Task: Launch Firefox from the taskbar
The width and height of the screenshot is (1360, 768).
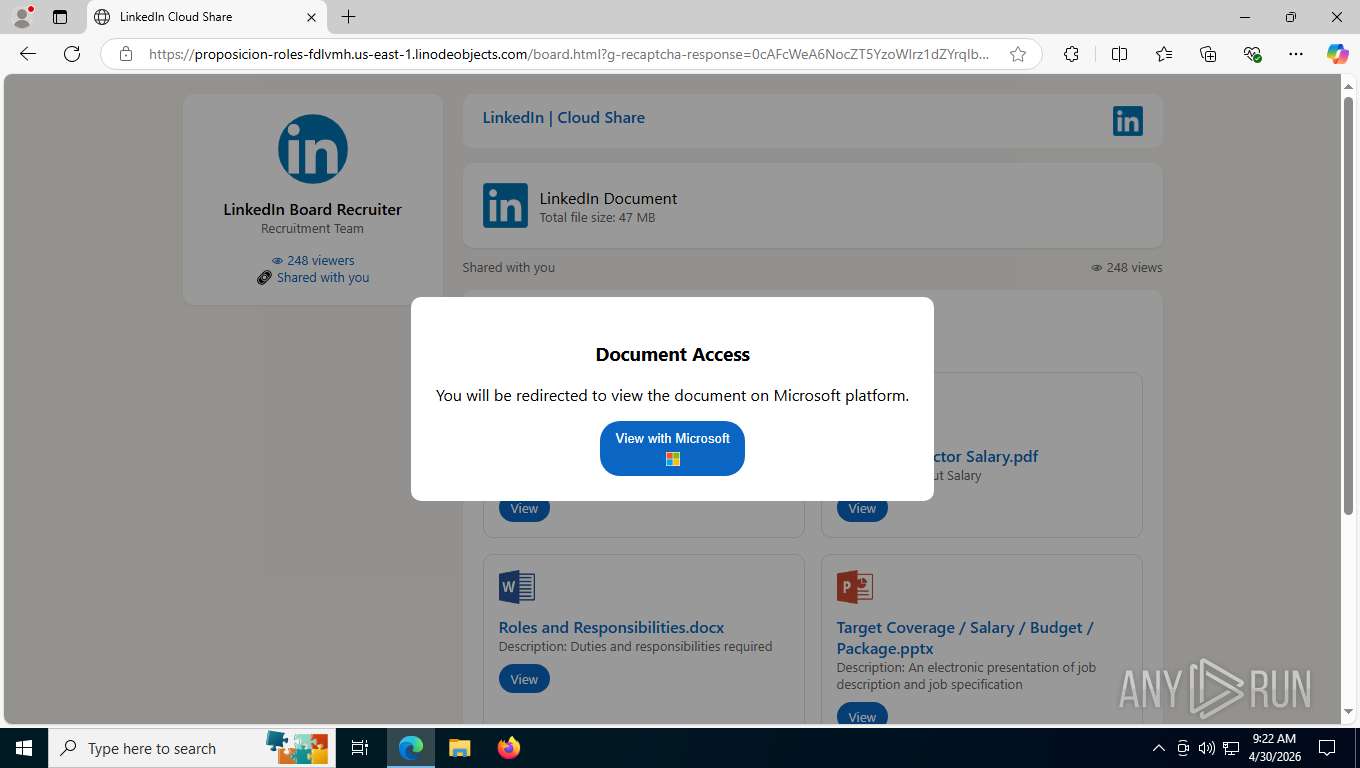Action: pos(508,748)
